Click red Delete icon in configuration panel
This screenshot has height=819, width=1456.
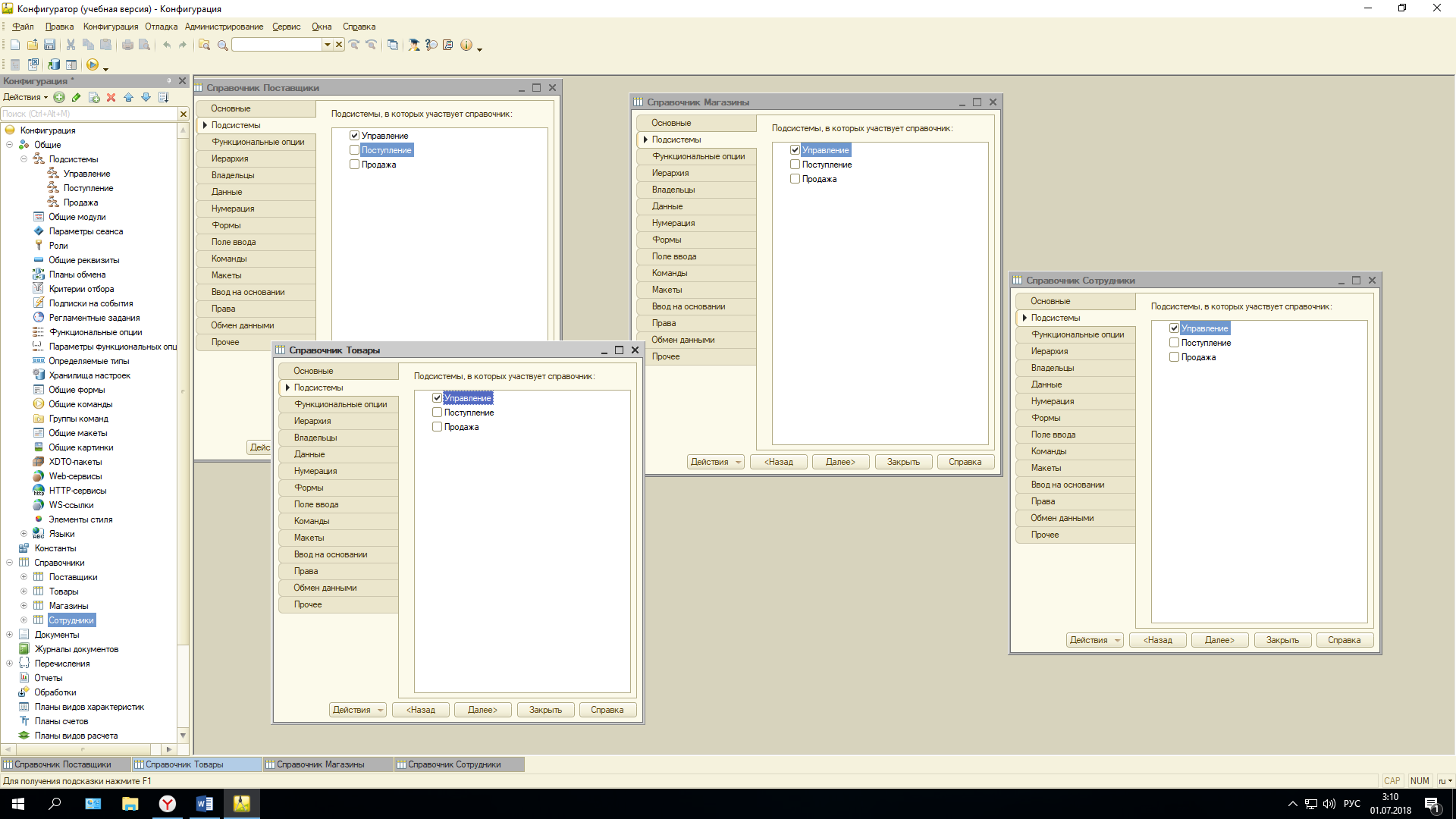click(111, 97)
